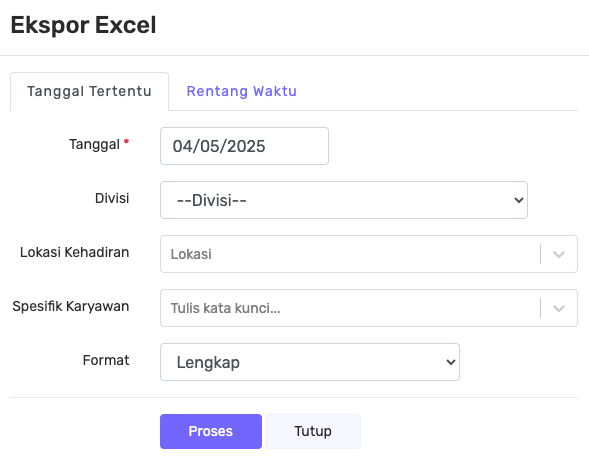Open the Format dropdown showing Lengkap
The width and height of the screenshot is (589, 462).
(x=310, y=362)
